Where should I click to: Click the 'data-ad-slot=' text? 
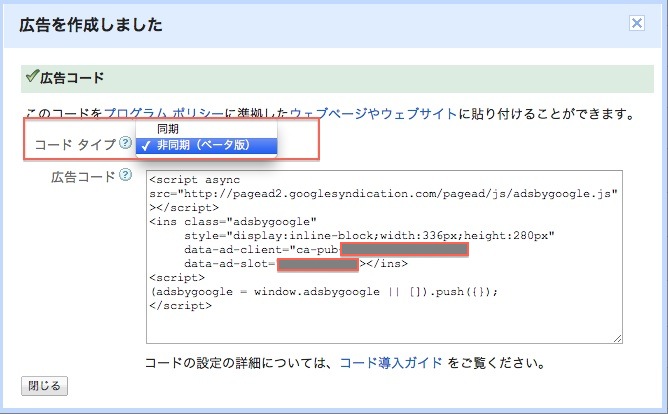click(230, 264)
